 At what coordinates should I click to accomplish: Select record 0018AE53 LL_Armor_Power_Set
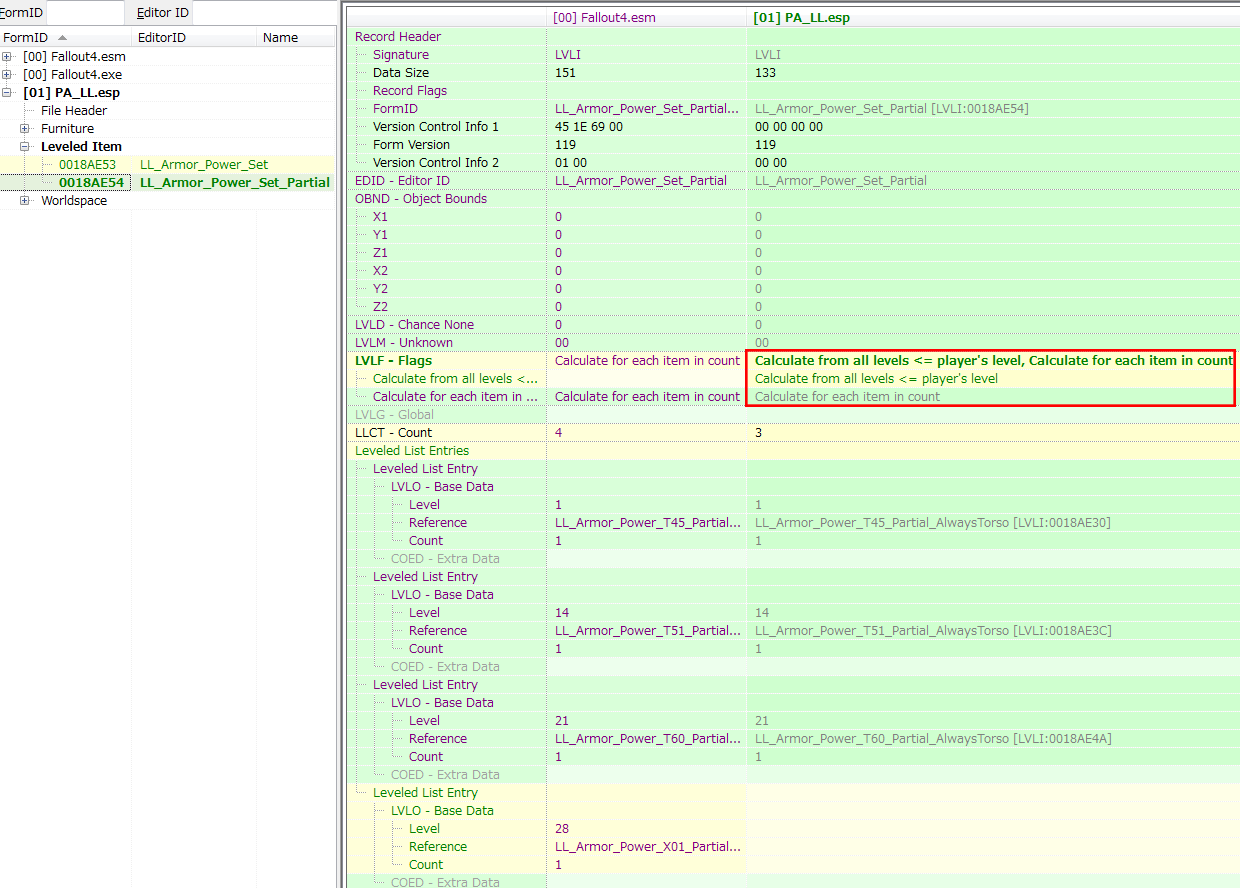click(166, 164)
